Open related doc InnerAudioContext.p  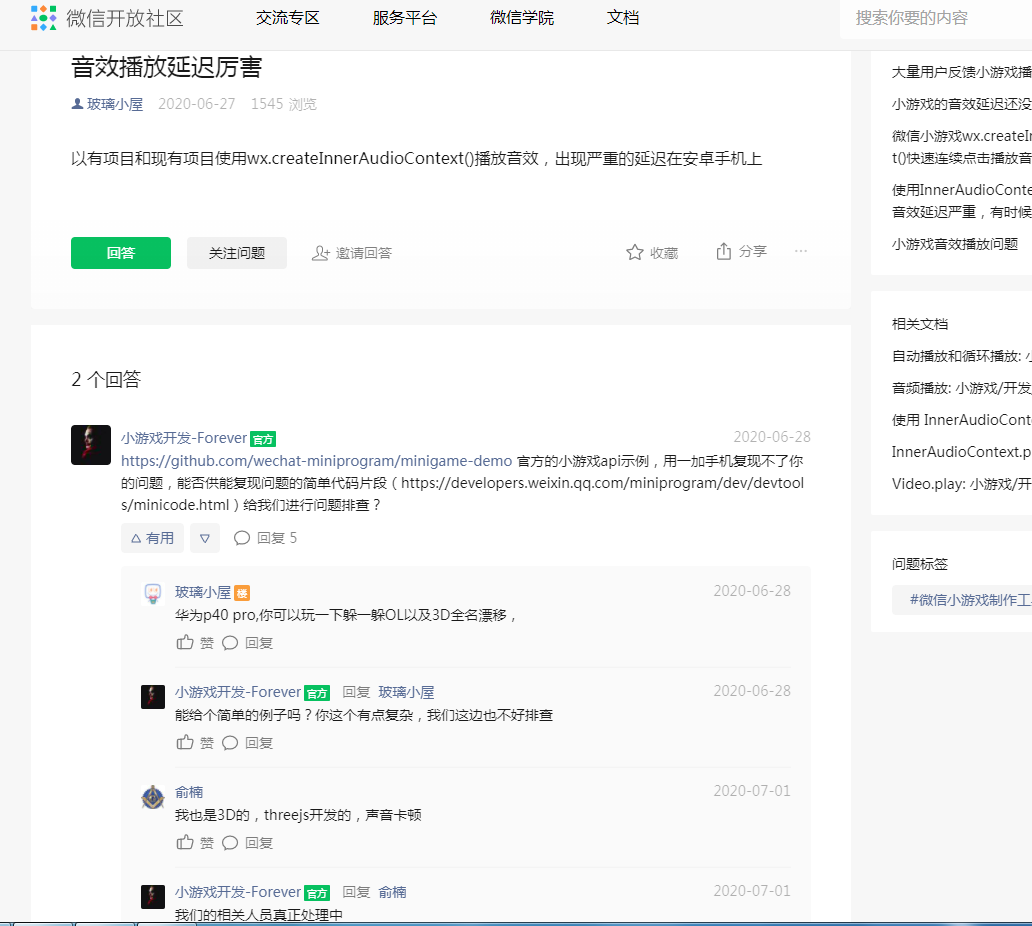[x=961, y=452]
